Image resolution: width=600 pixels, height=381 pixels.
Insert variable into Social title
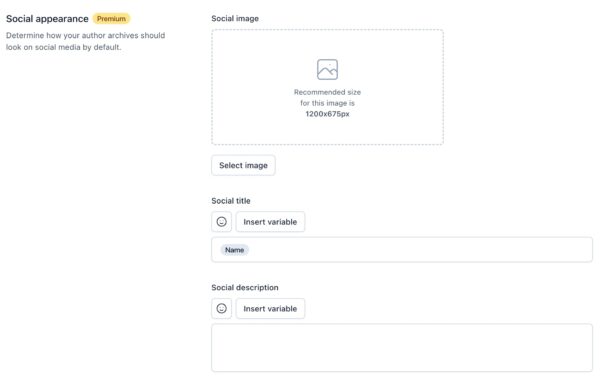tap(270, 222)
